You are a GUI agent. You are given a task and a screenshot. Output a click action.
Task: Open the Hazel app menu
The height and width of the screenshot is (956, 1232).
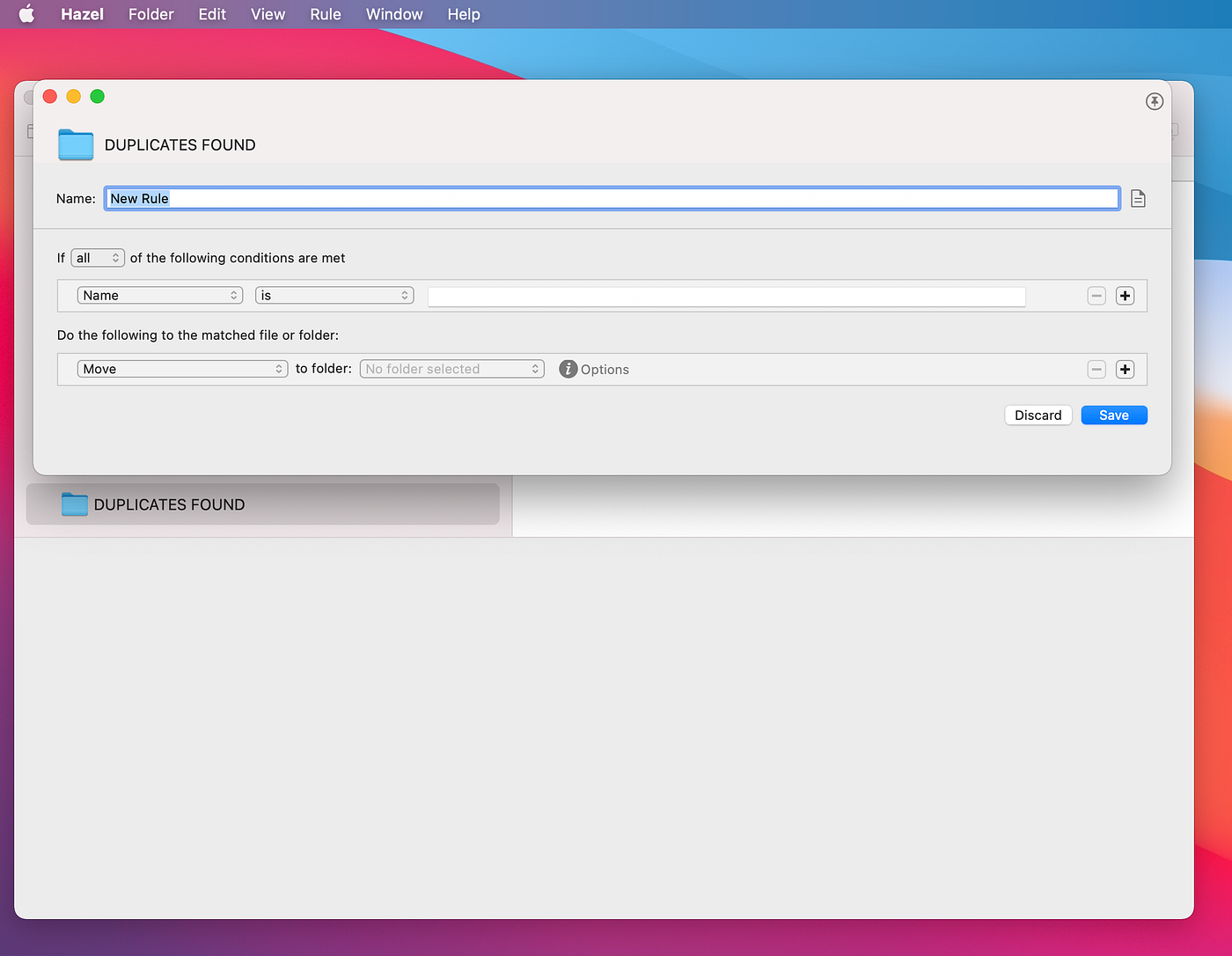pos(82,14)
